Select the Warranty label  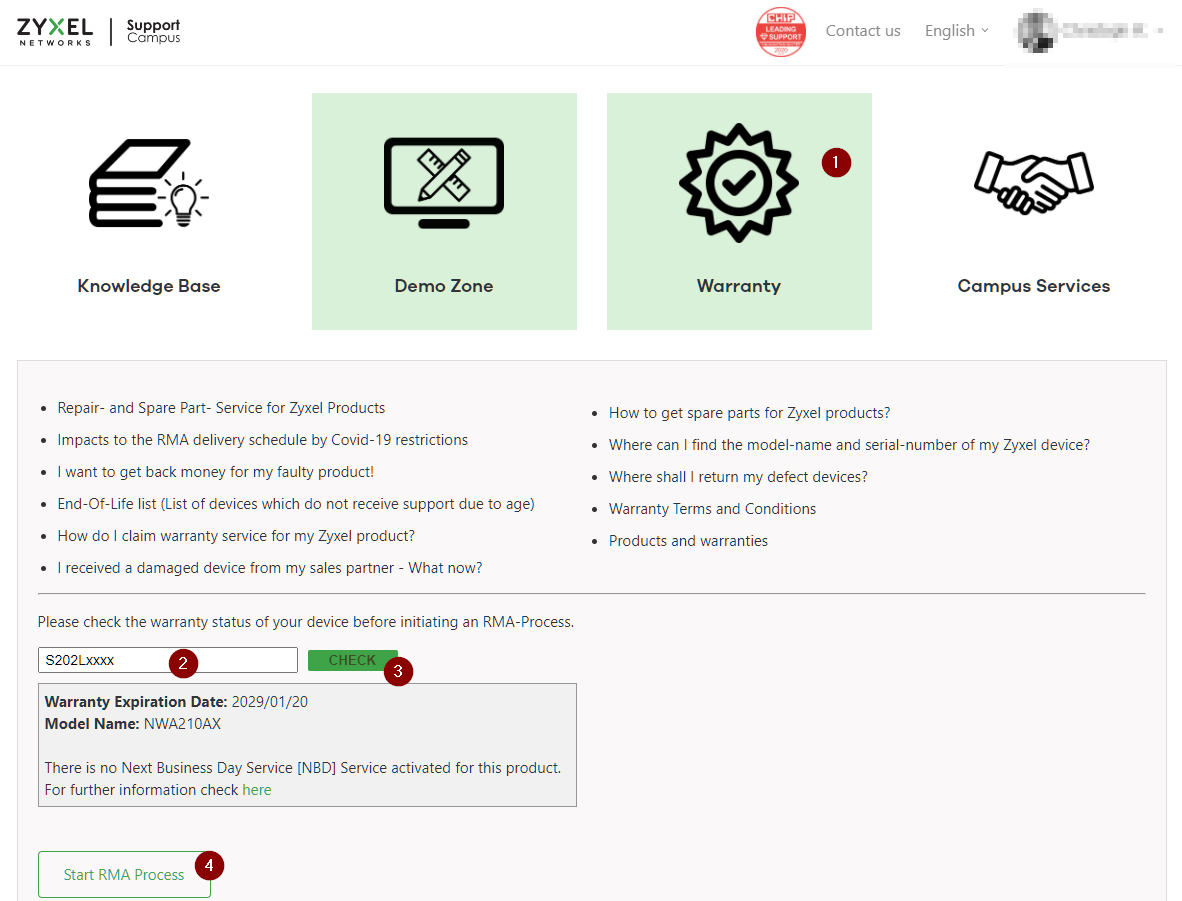tap(739, 286)
